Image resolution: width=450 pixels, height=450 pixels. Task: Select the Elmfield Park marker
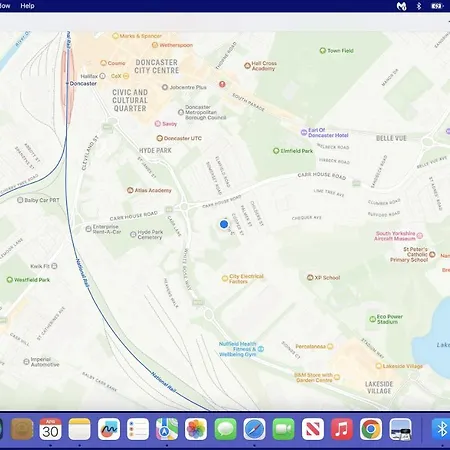(x=276, y=151)
